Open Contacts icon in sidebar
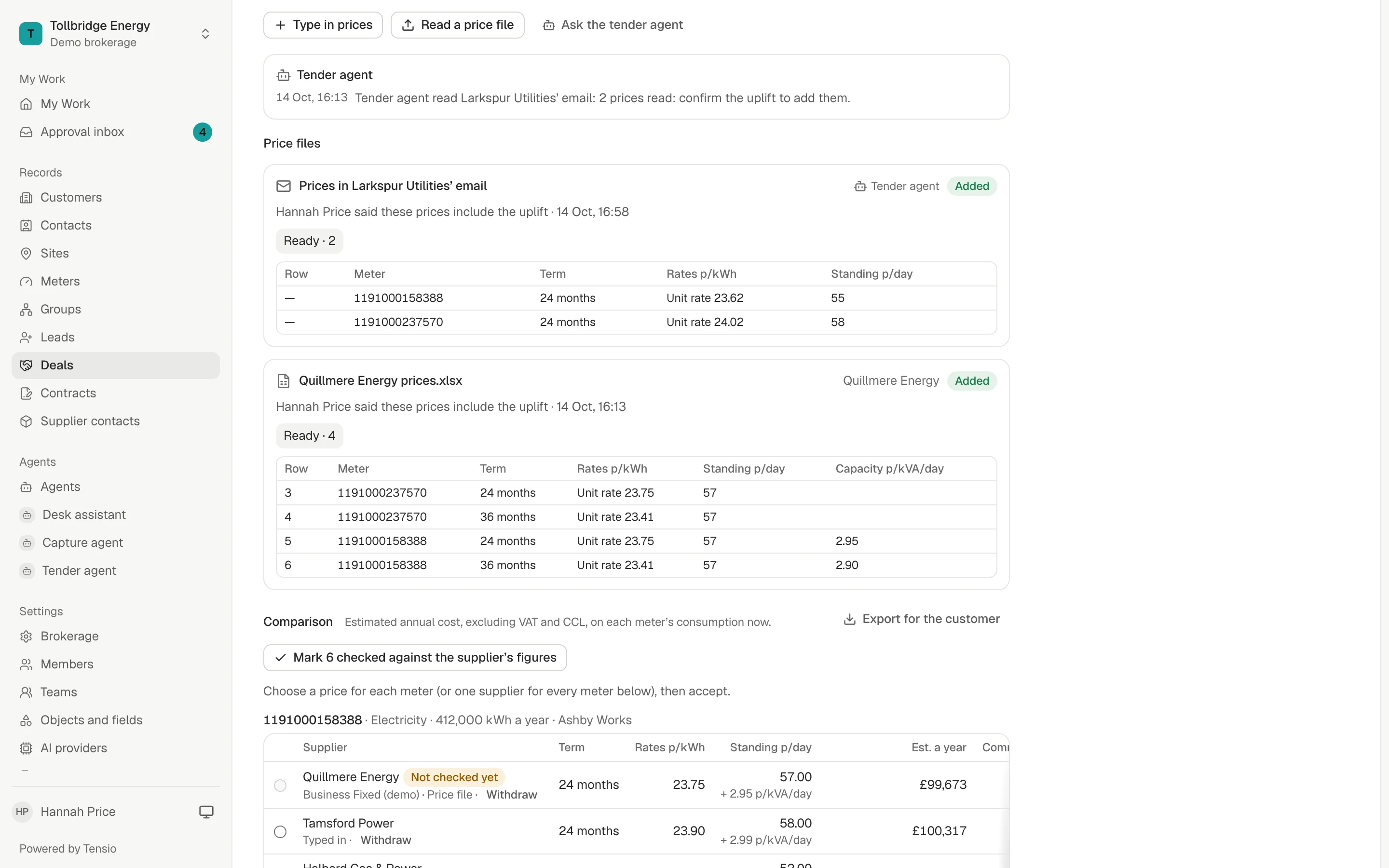This screenshot has height=868, width=1389. [x=26, y=226]
